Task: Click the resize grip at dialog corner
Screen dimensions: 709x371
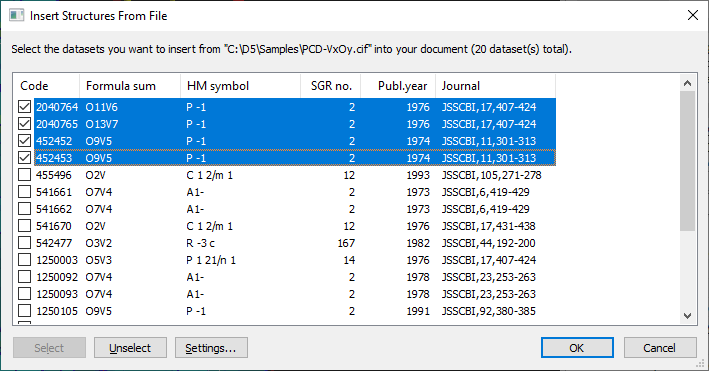Action: tap(701, 363)
